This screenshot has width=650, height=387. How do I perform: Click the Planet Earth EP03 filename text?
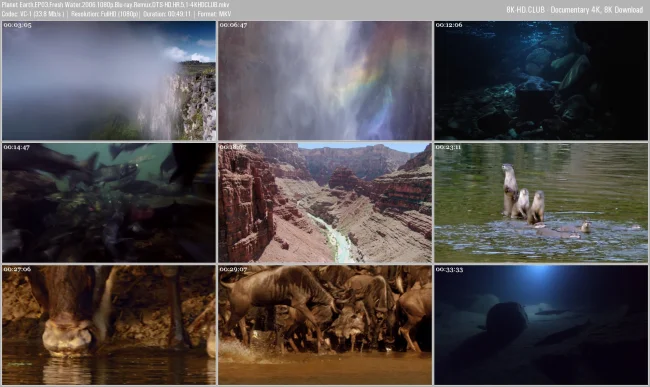pyautogui.click(x=115, y=5)
